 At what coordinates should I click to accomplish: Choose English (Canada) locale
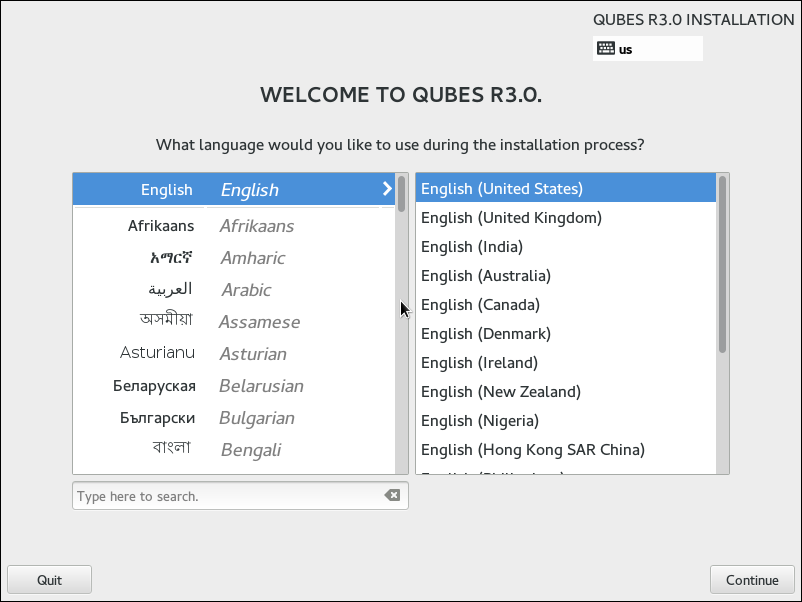click(566, 304)
